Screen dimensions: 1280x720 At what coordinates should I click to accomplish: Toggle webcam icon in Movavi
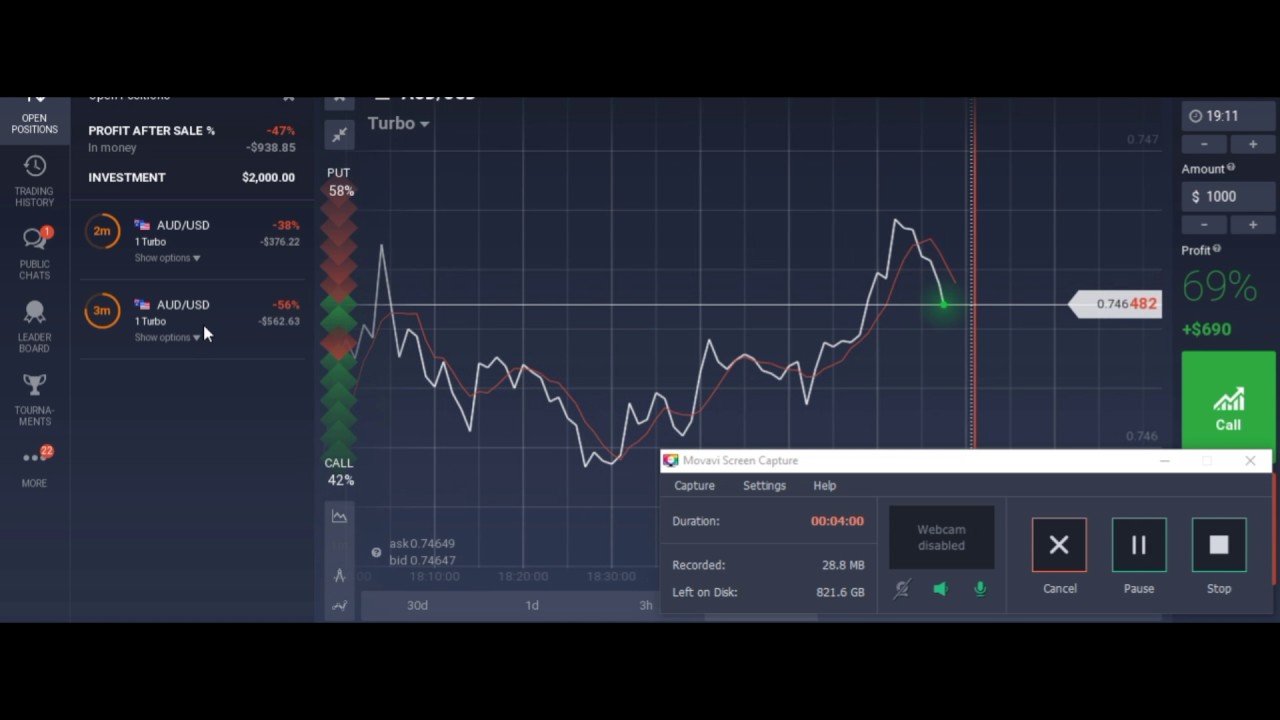(x=901, y=589)
